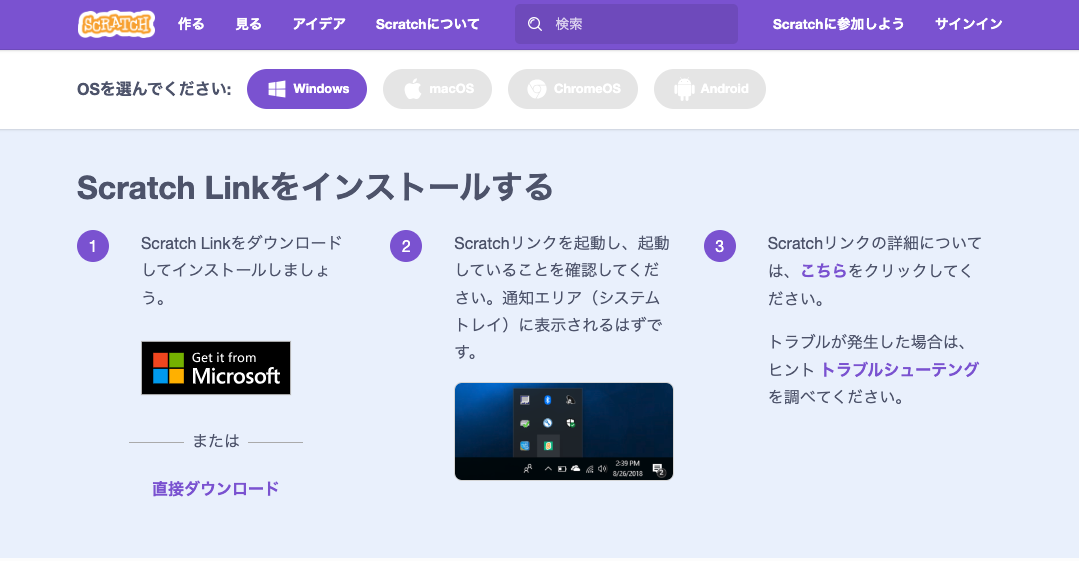Click the Microsoft four-square logo

coord(169,368)
